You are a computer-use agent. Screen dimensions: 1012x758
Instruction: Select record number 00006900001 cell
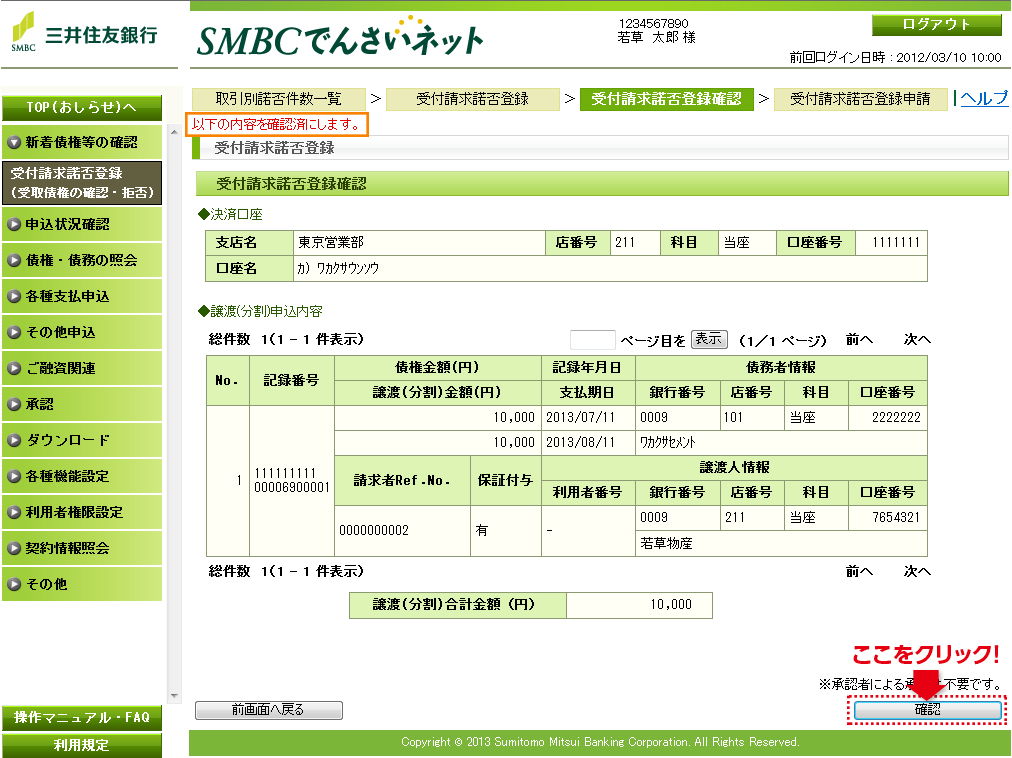click(292, 481)
